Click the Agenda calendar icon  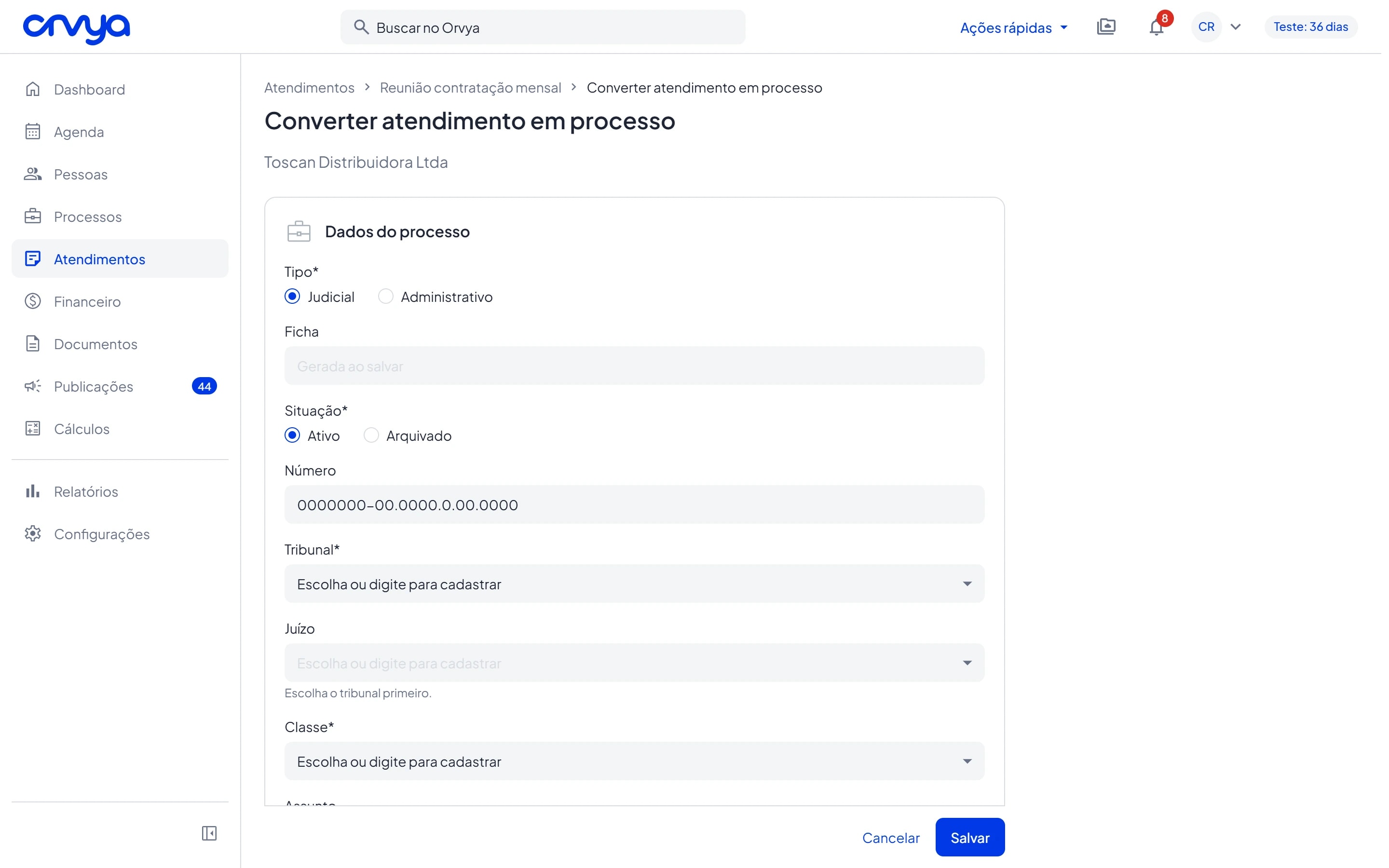pos(33,132)
